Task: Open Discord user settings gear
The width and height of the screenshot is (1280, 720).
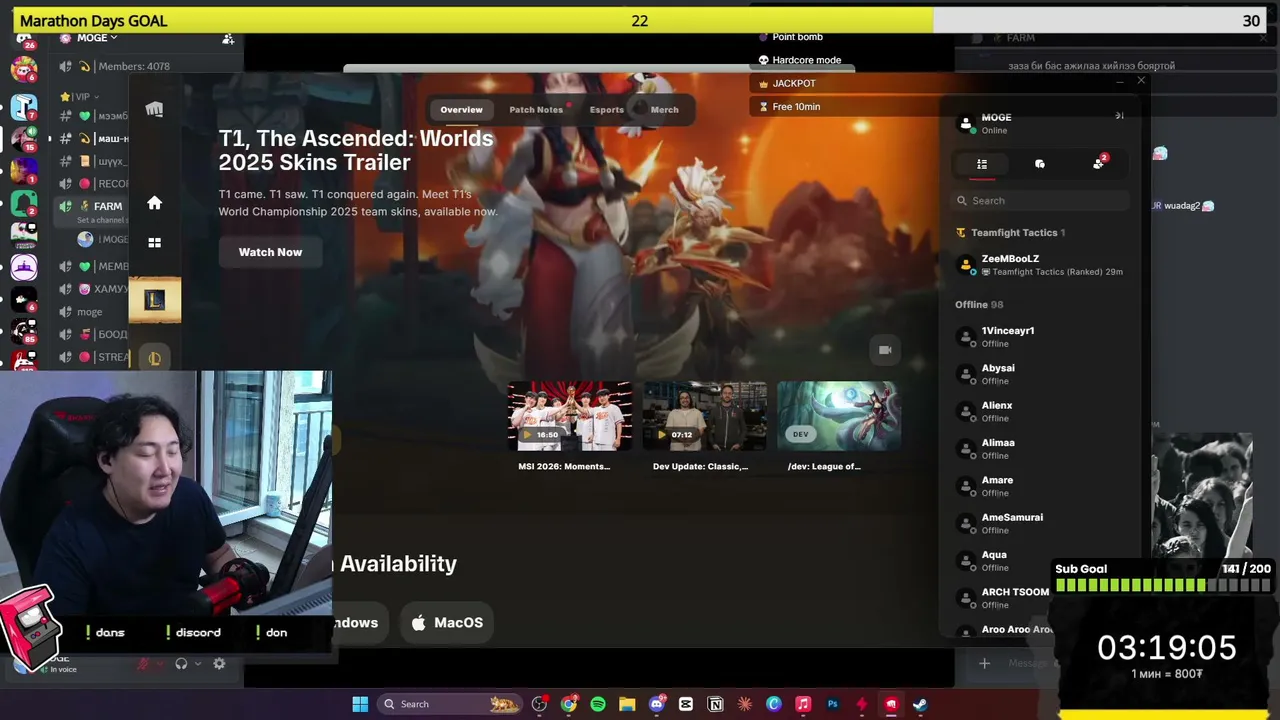Action: pyautogui.click(x=219, y=663)
